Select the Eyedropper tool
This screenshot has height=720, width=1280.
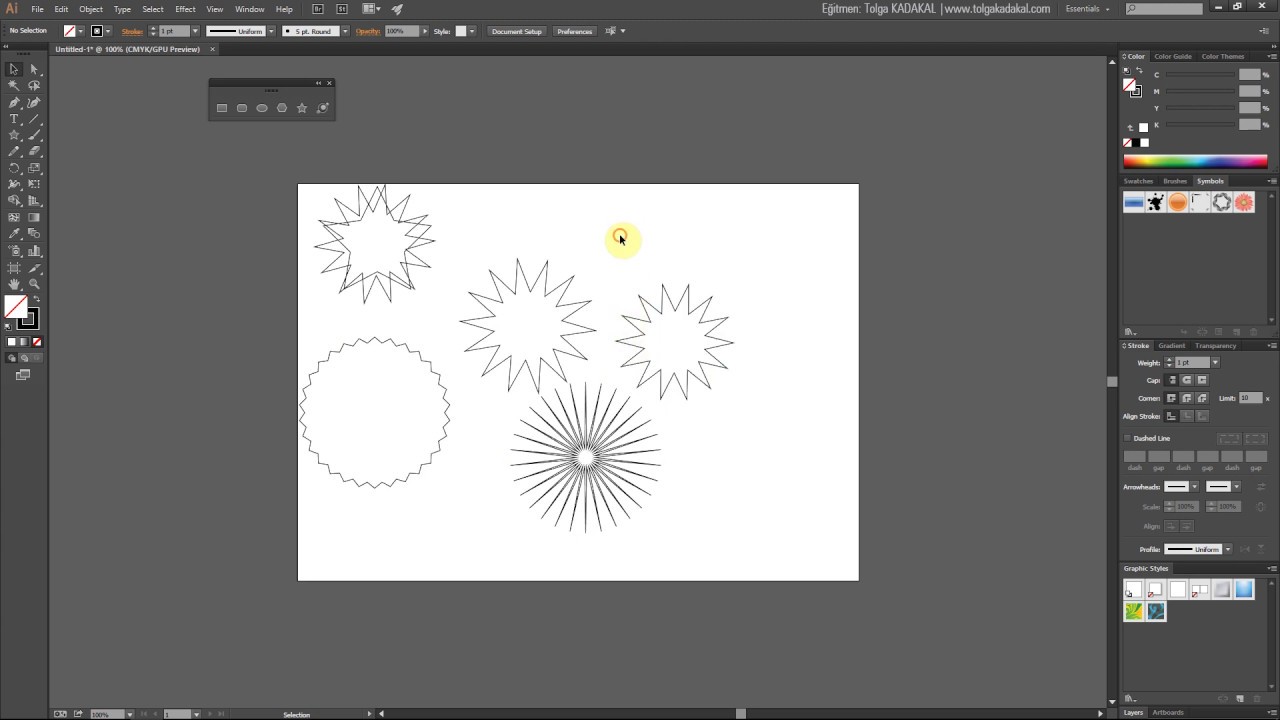(14, 234)
